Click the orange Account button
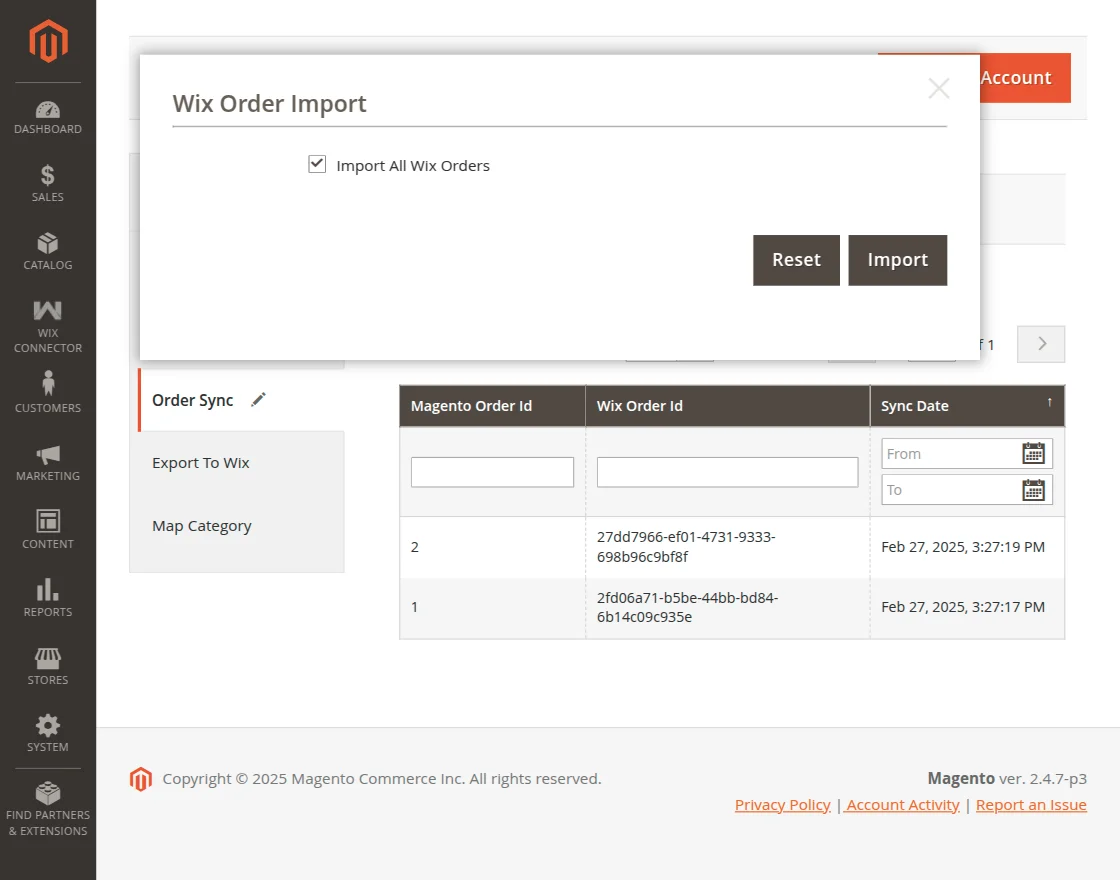Viewport: 1120px width, 880px height. 1025,78
